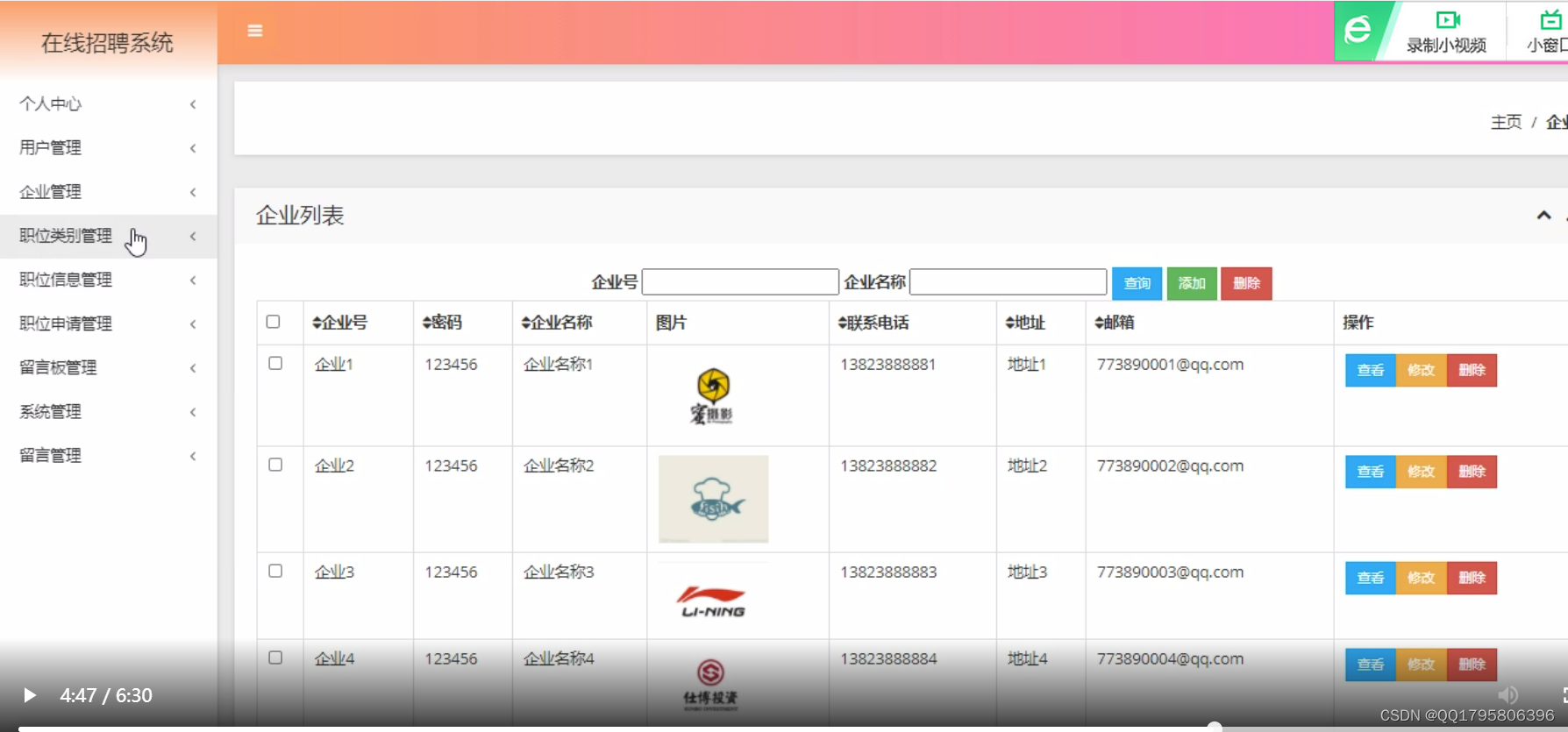Click 删除 for 企业3 row

[x=1472, y=578]
